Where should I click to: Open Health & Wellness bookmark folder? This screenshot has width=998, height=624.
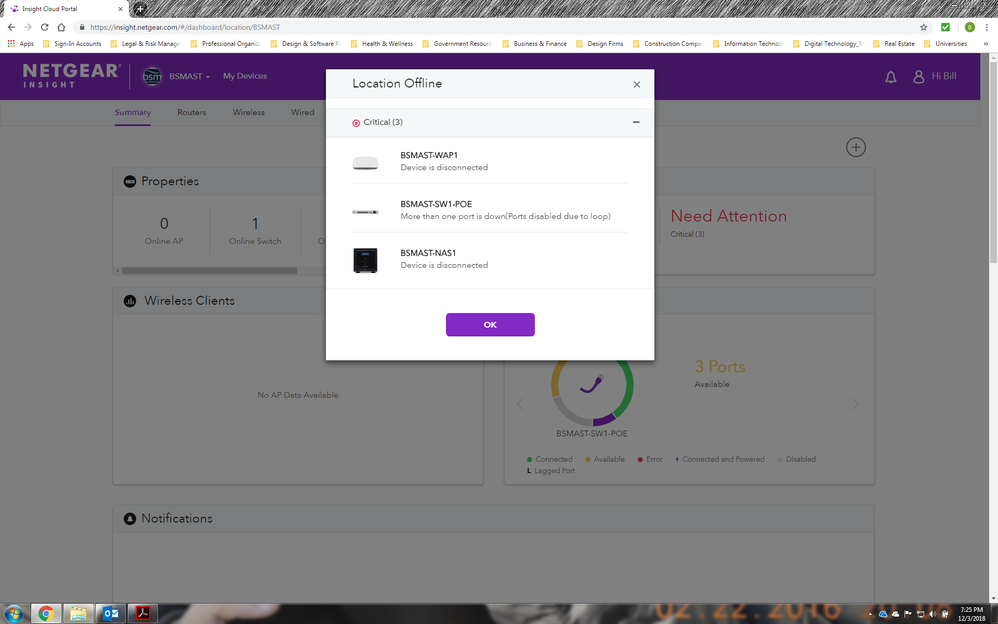(382, 44)
